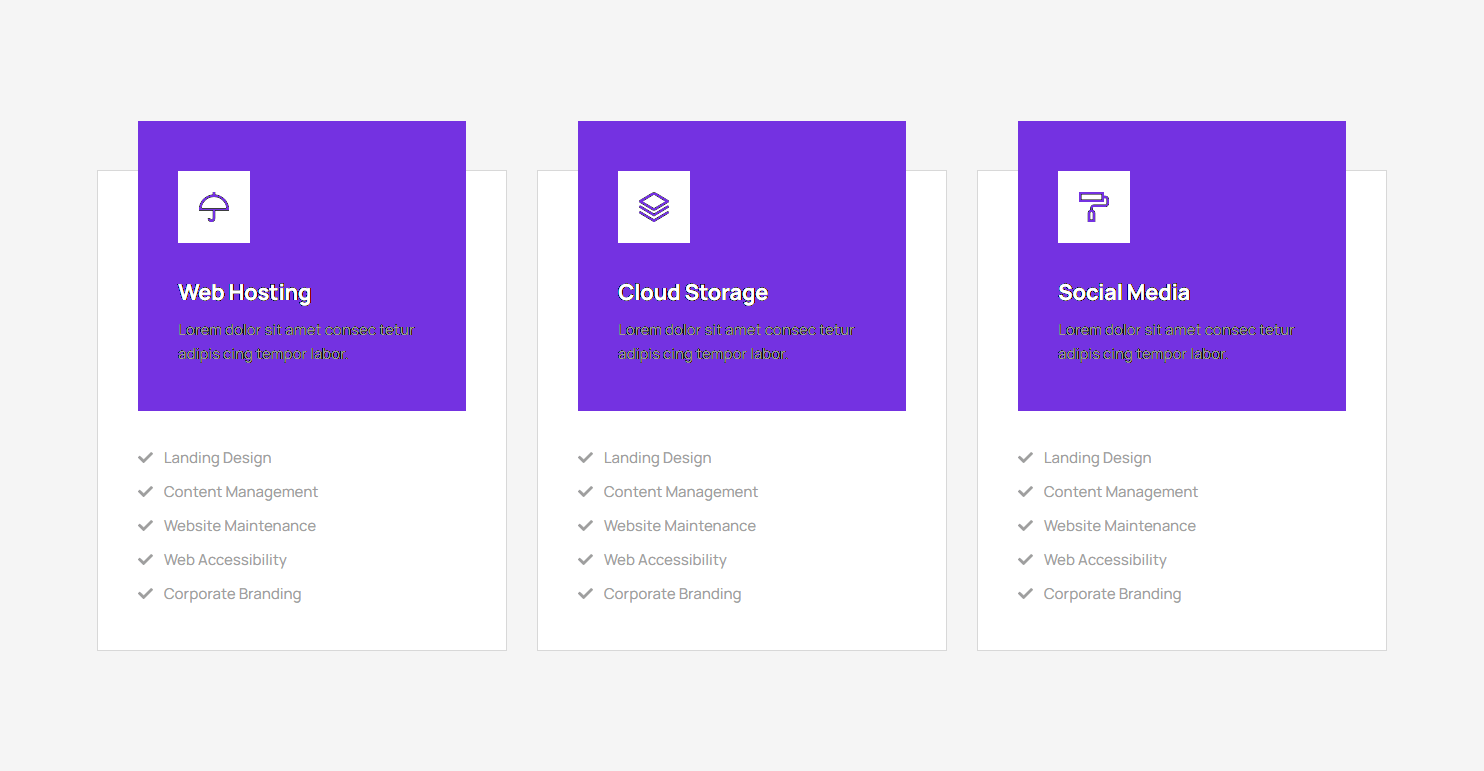This screenshot has width=1484, height=771.
Task: Click the Lorem description text under Web Hosting
Action: [x=296, y=342]
